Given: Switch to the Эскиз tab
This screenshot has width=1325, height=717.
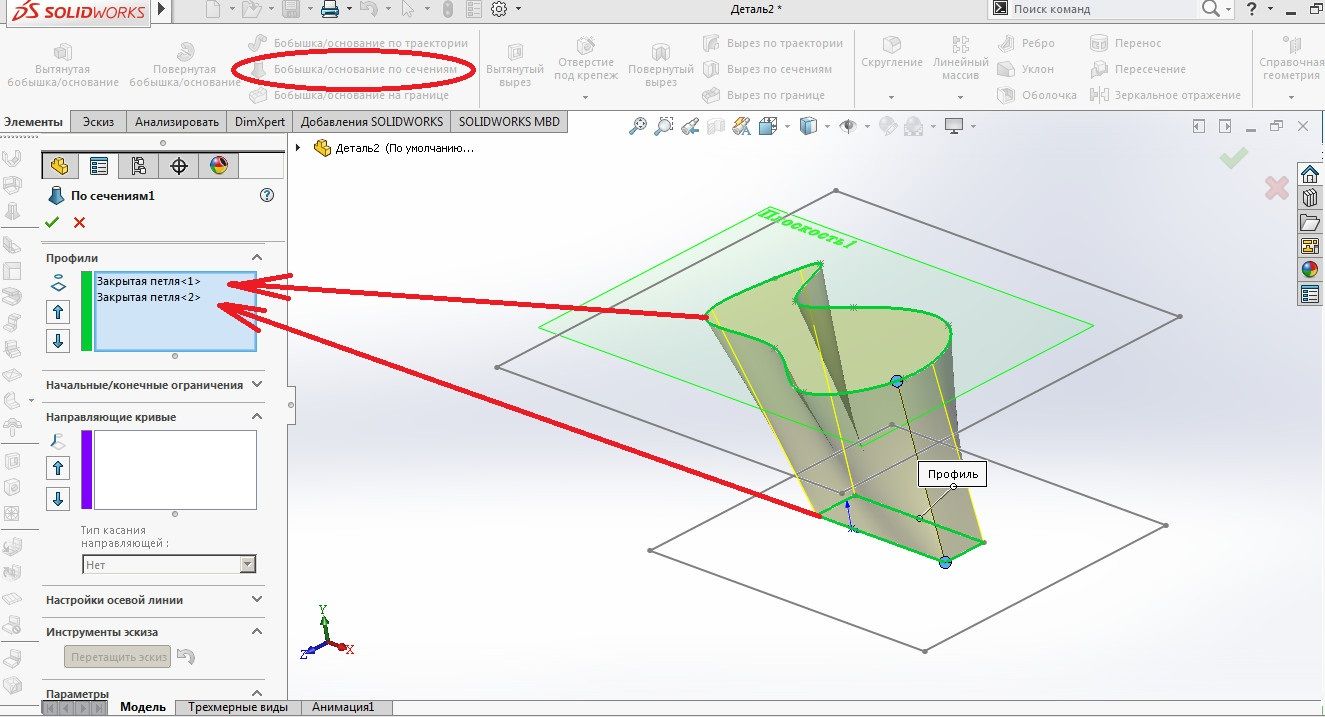Looking at the screenshot, I should [98, 122].
